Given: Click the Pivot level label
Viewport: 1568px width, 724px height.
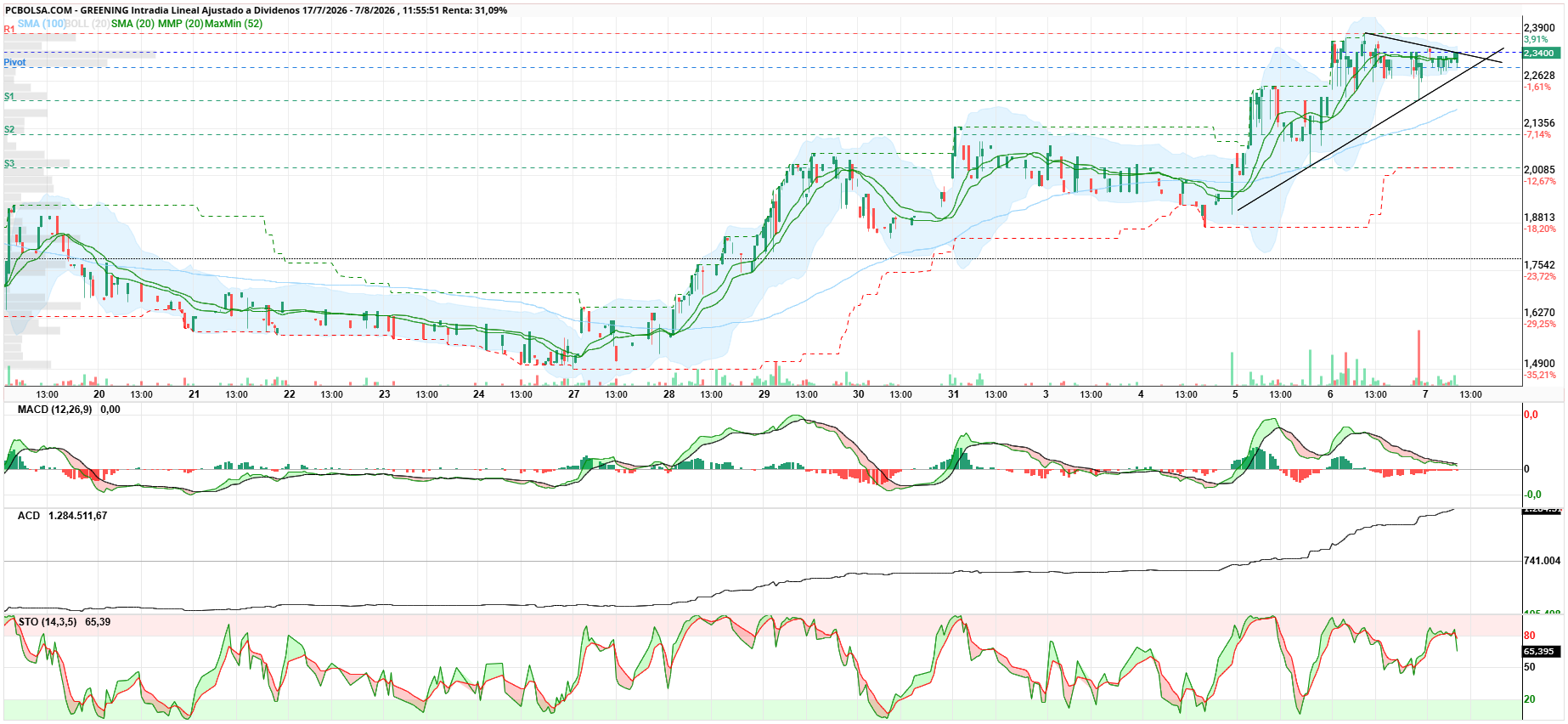Looking at the screenshot, I should click(x=14, y=63).
